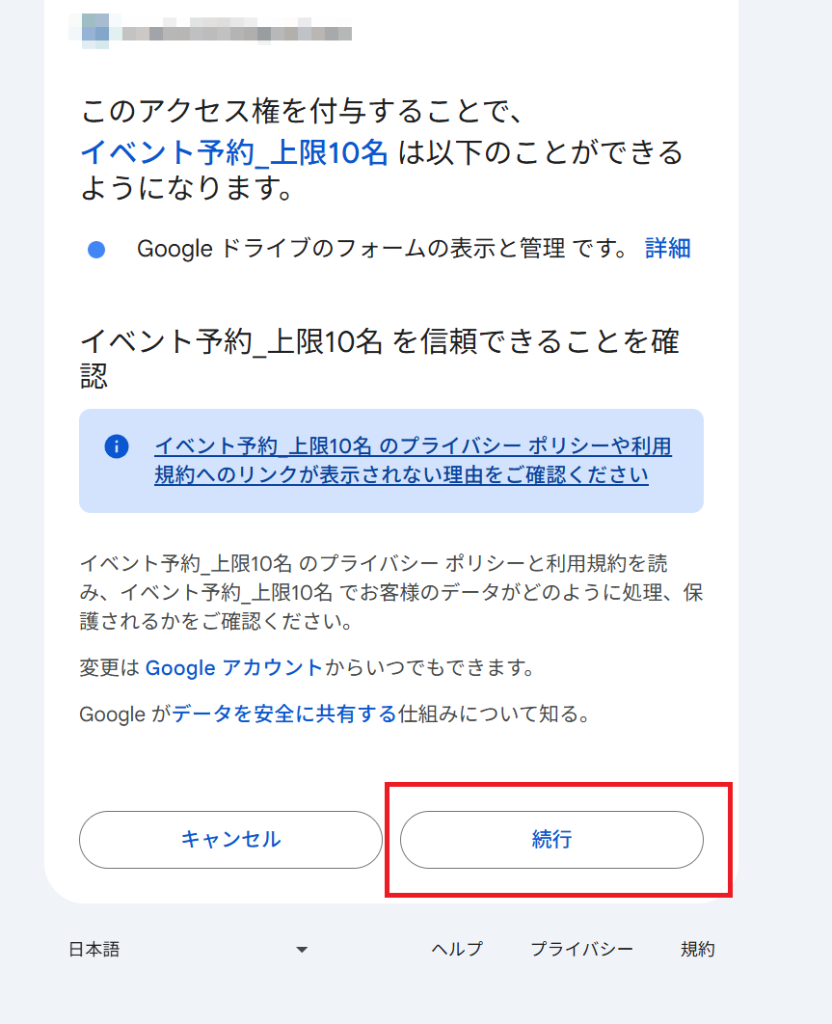Screen dimensions: 832x1024
Task: Click the light blue information notice box
Action: 391,461
